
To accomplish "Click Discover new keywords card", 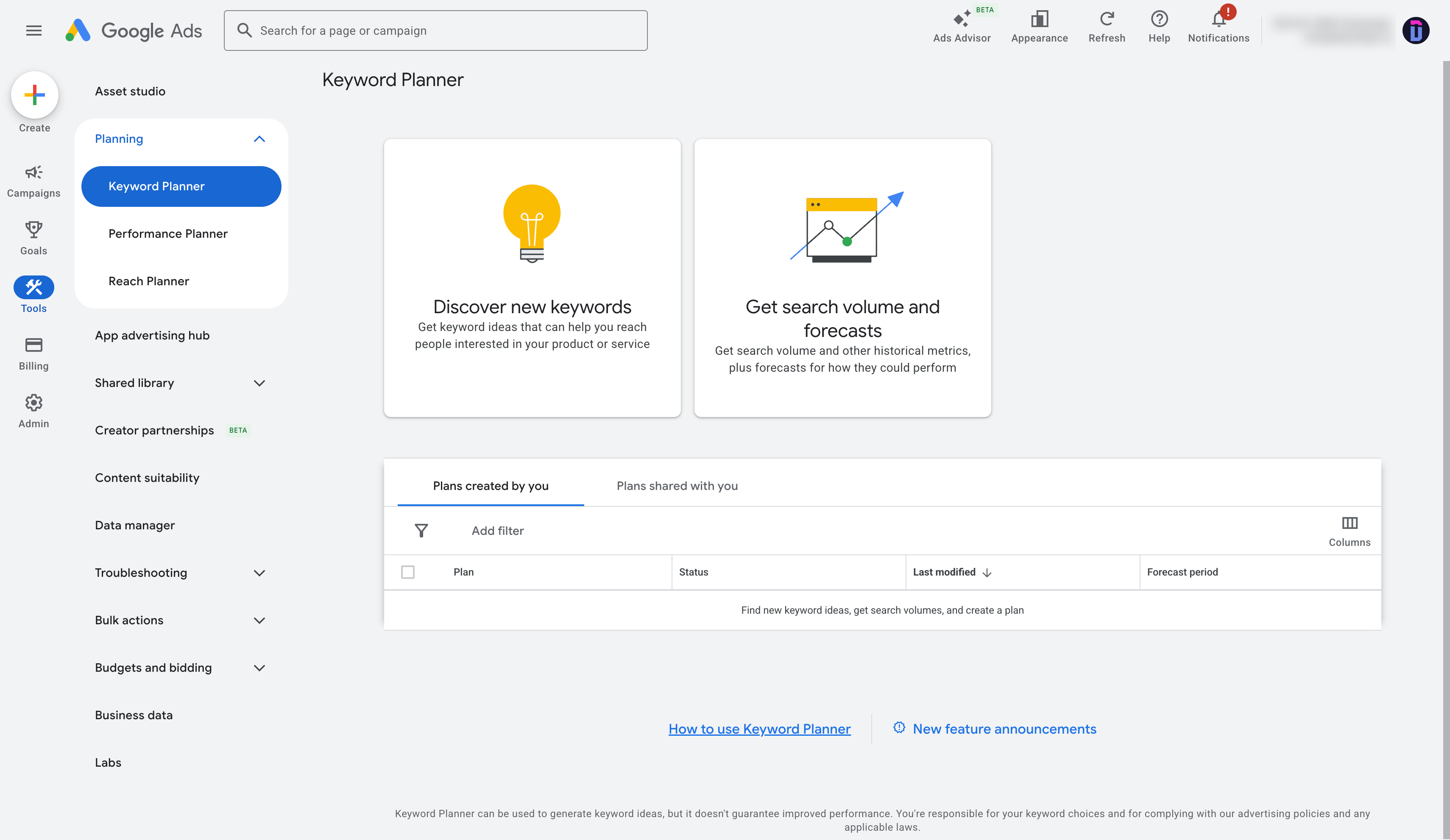I will [532, 278].
